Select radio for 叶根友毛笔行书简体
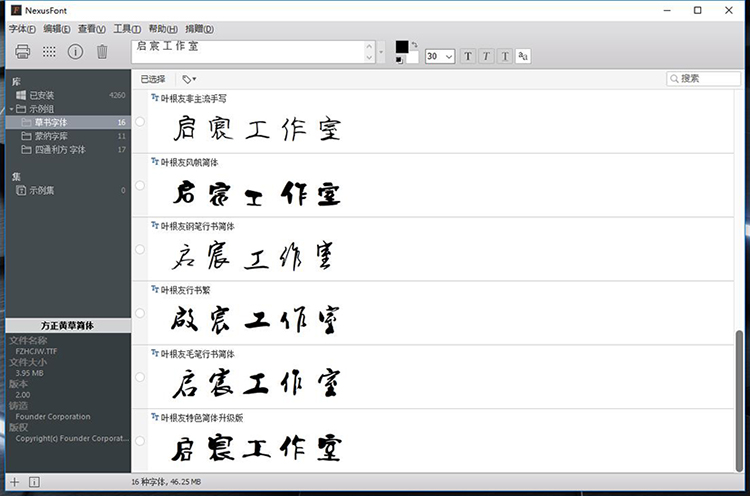 coord(140,377)
